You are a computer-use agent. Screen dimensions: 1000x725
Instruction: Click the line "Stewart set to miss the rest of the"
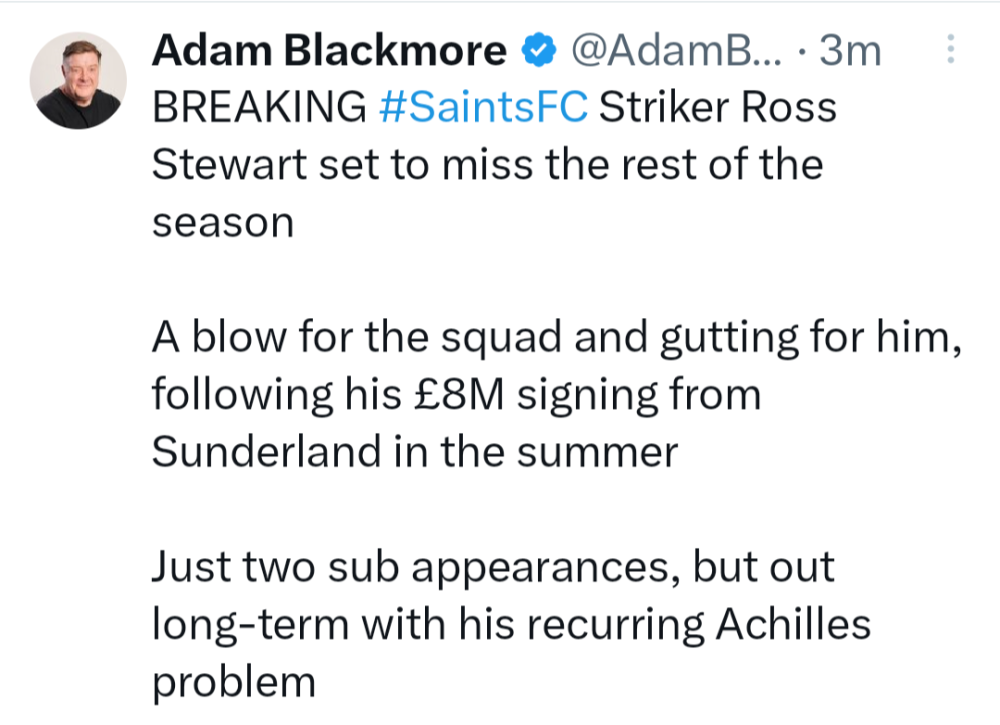[487, 164]
